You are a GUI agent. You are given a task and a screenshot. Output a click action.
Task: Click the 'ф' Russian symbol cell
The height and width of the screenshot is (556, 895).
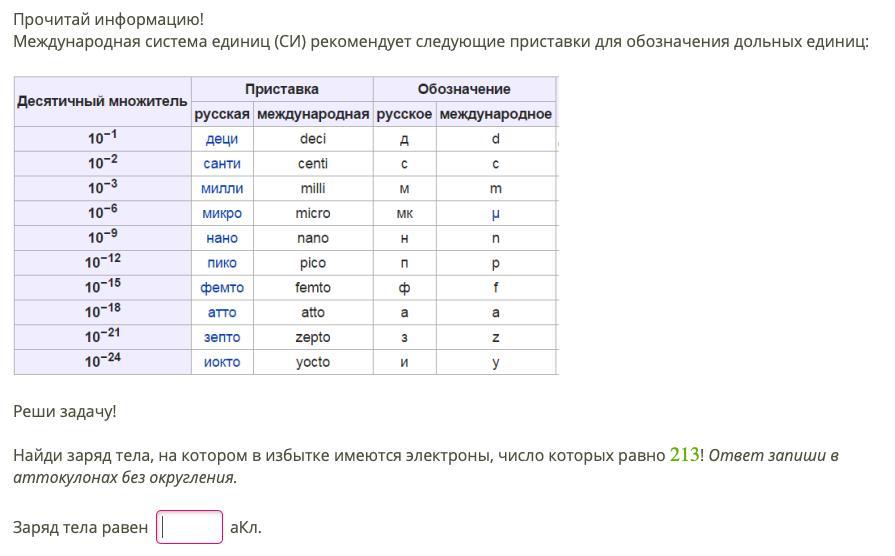click(x=404, y=288)
